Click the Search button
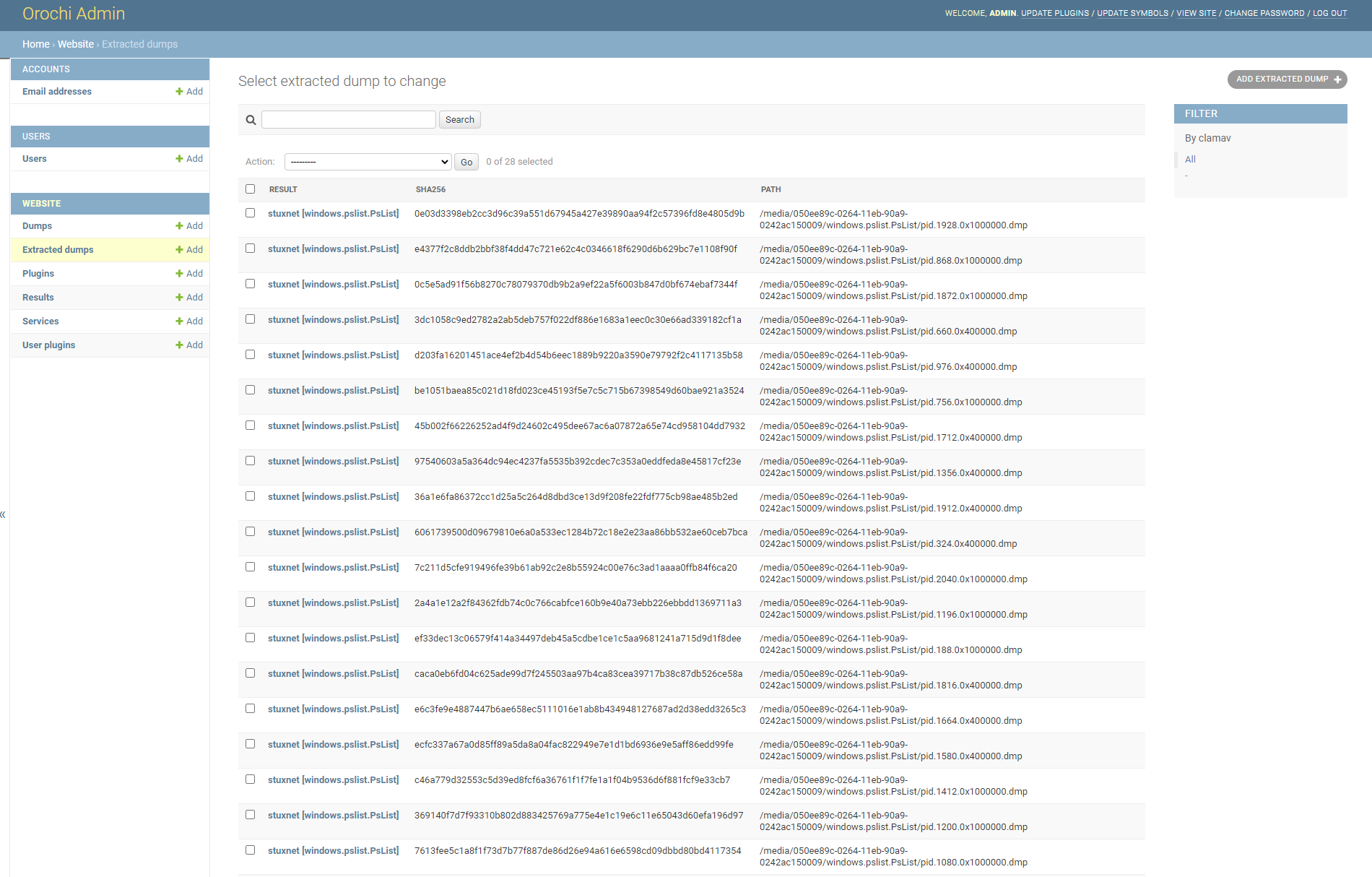The image size is (1372, 877). (x=460, y=120)
